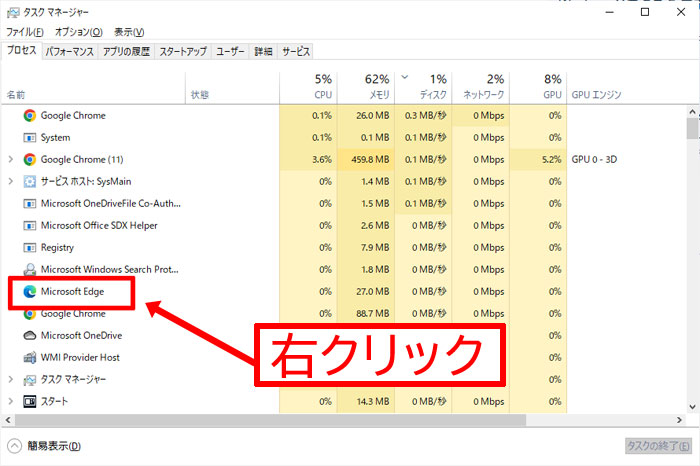Click the Microsoft OneDrive cloud icon
This screenshot has height=466, width=700.
(x=29, y=335)
